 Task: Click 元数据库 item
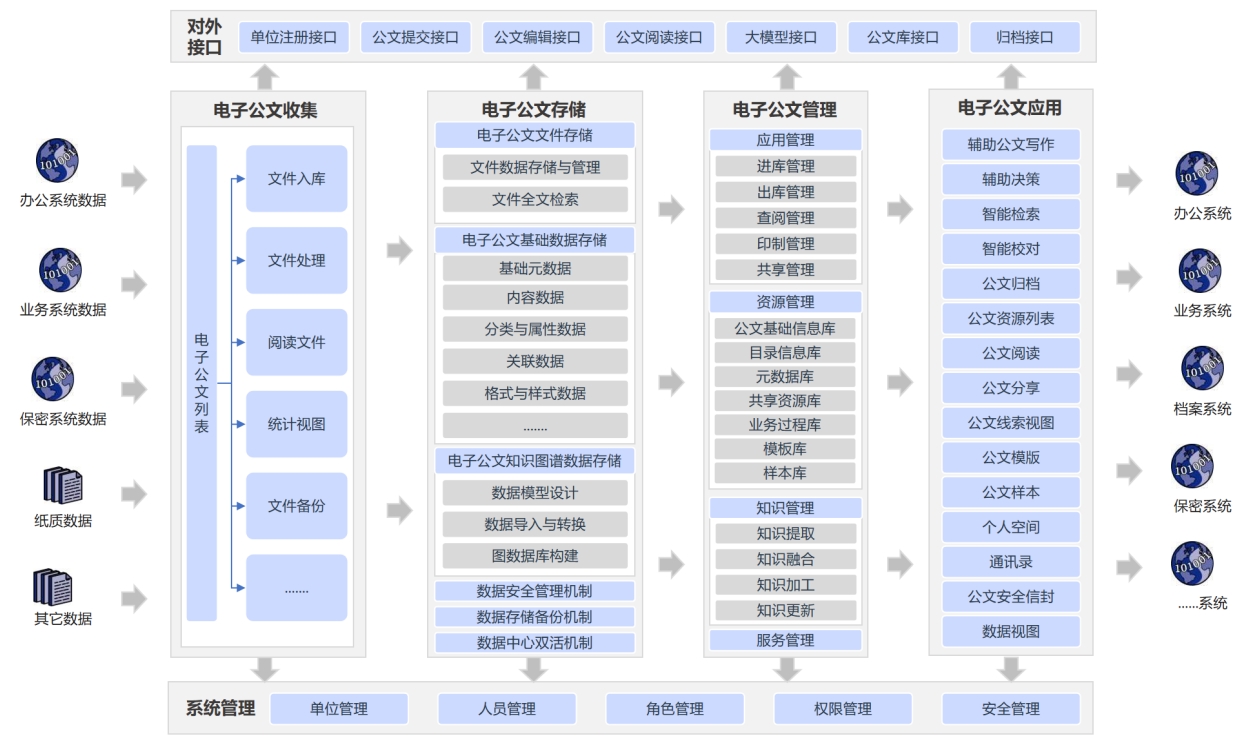pyautogui.click(x=786, y=377)
